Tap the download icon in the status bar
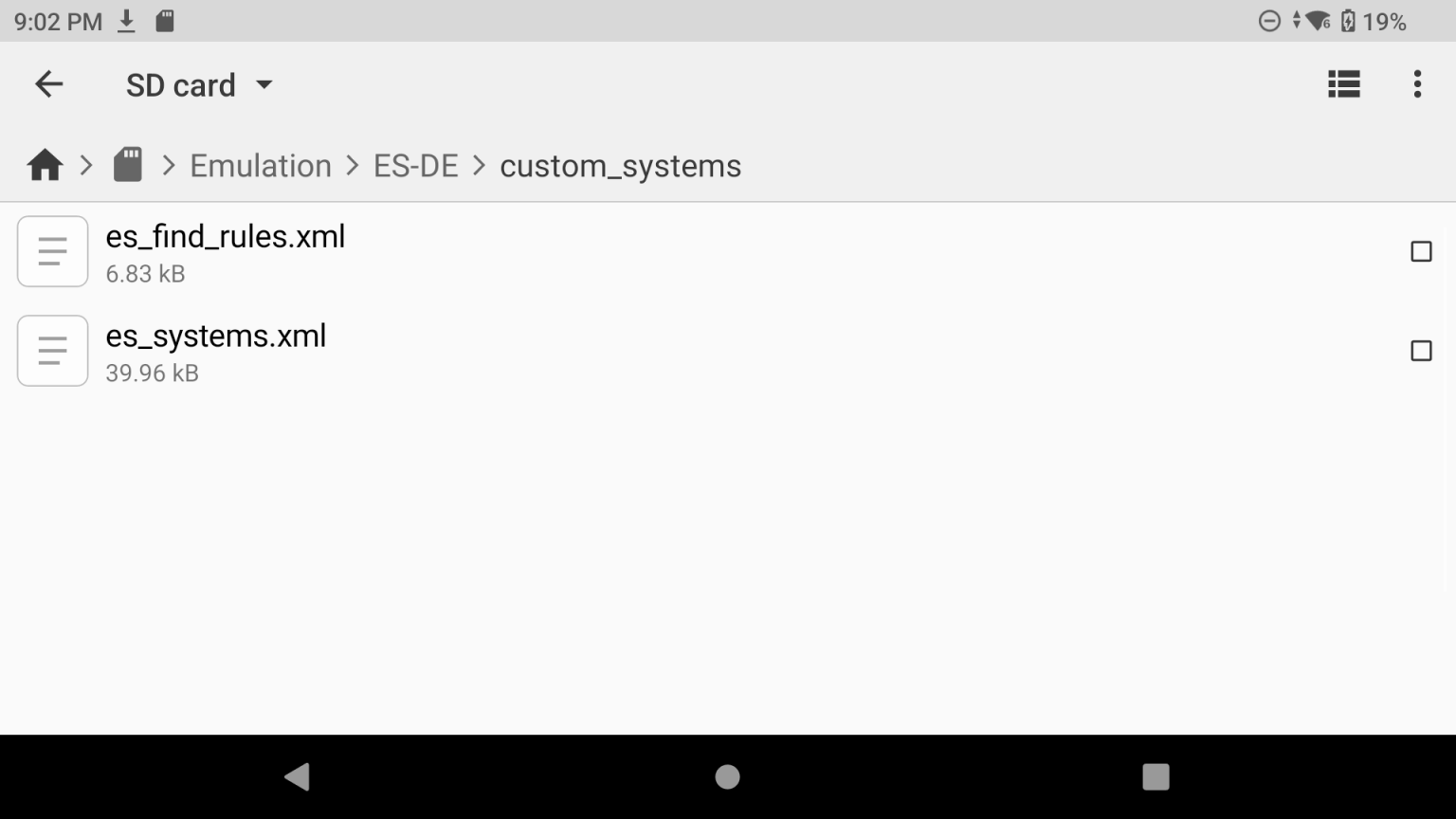The width and height of the screenshot is (1456, 819). (126, 20)
